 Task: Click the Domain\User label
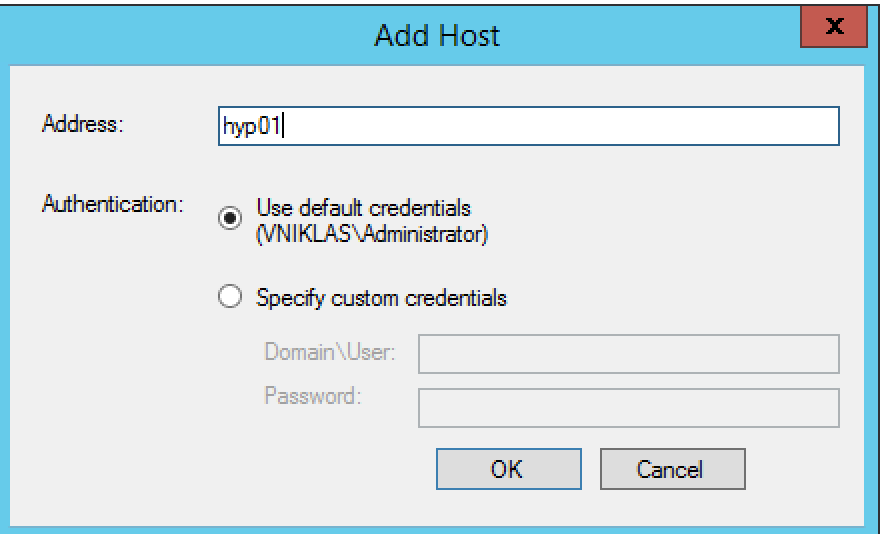(330, 352)
